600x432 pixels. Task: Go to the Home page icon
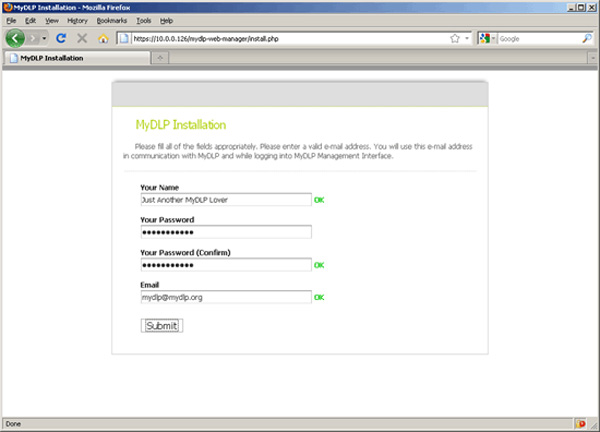103,38
